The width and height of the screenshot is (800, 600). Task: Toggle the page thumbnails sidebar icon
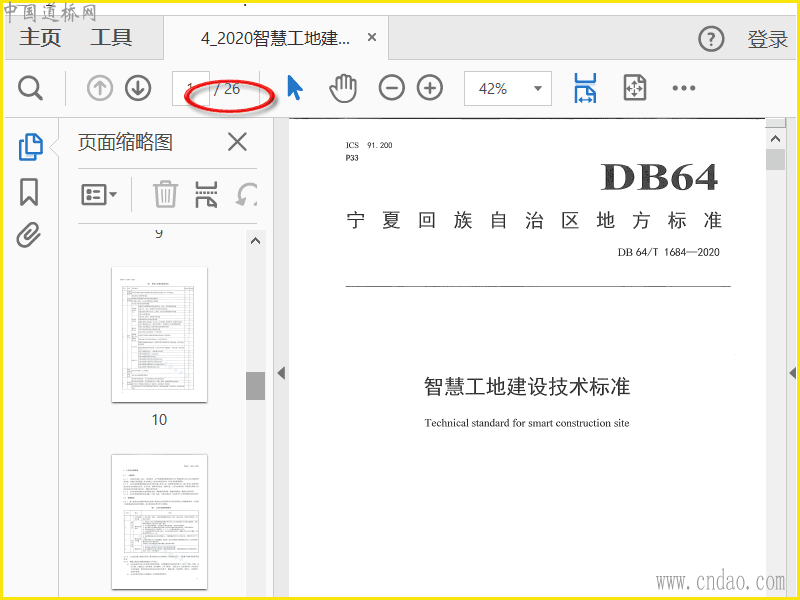click(31, 147)
